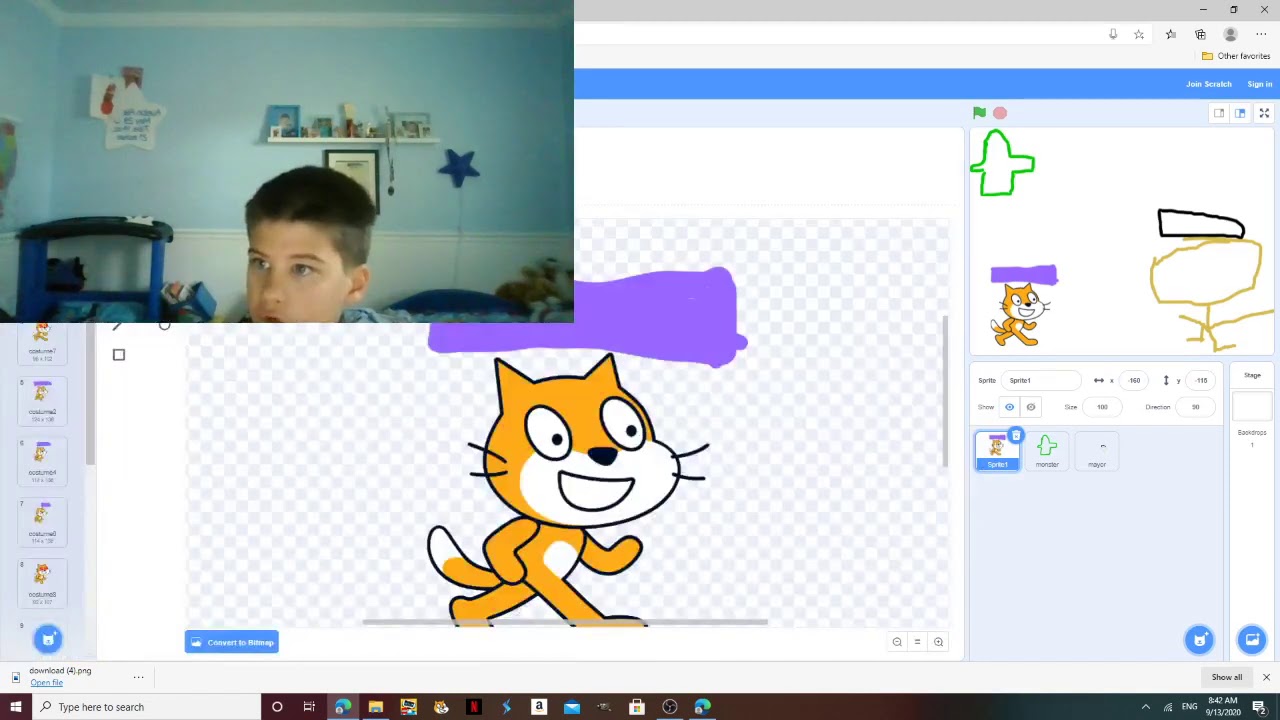Open File Explorer from the taskbar

375,707
